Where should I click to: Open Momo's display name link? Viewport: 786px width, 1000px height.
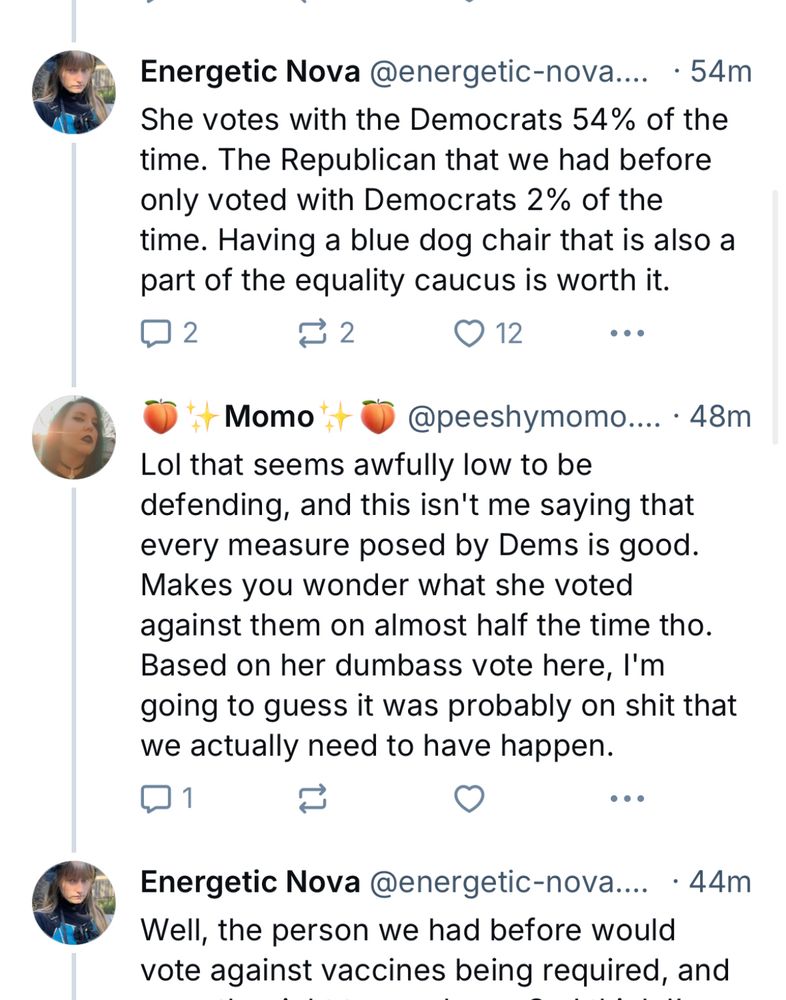click(269, 417)
